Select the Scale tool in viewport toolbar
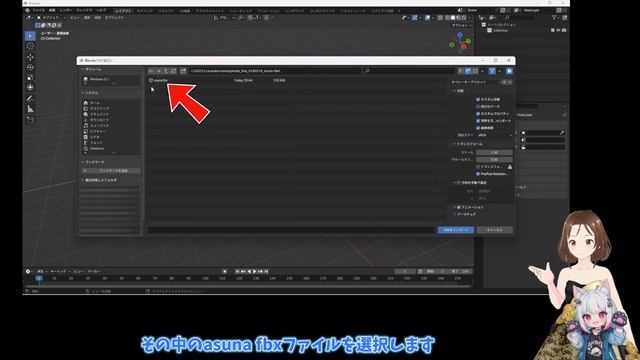 pos(30,78)
